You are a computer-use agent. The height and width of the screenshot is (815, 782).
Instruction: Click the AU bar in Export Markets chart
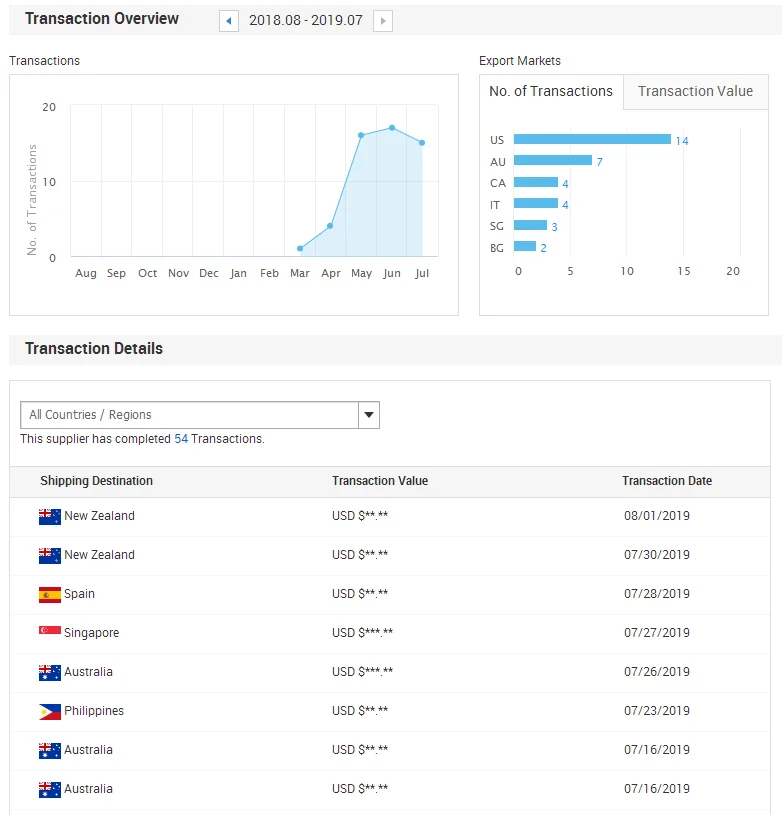553,161
